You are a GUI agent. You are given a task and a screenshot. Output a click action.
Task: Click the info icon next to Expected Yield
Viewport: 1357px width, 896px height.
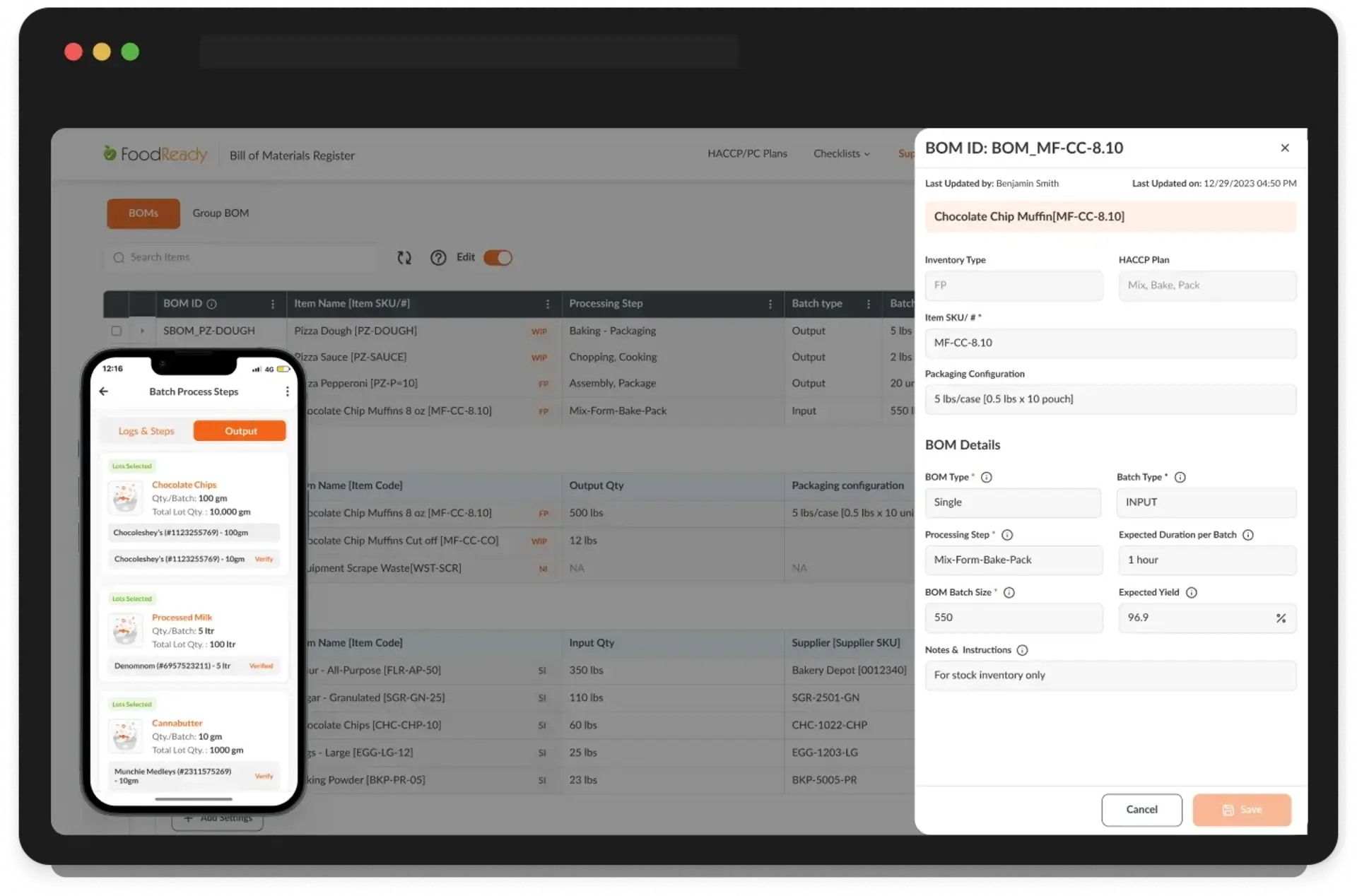point(1192,592)
